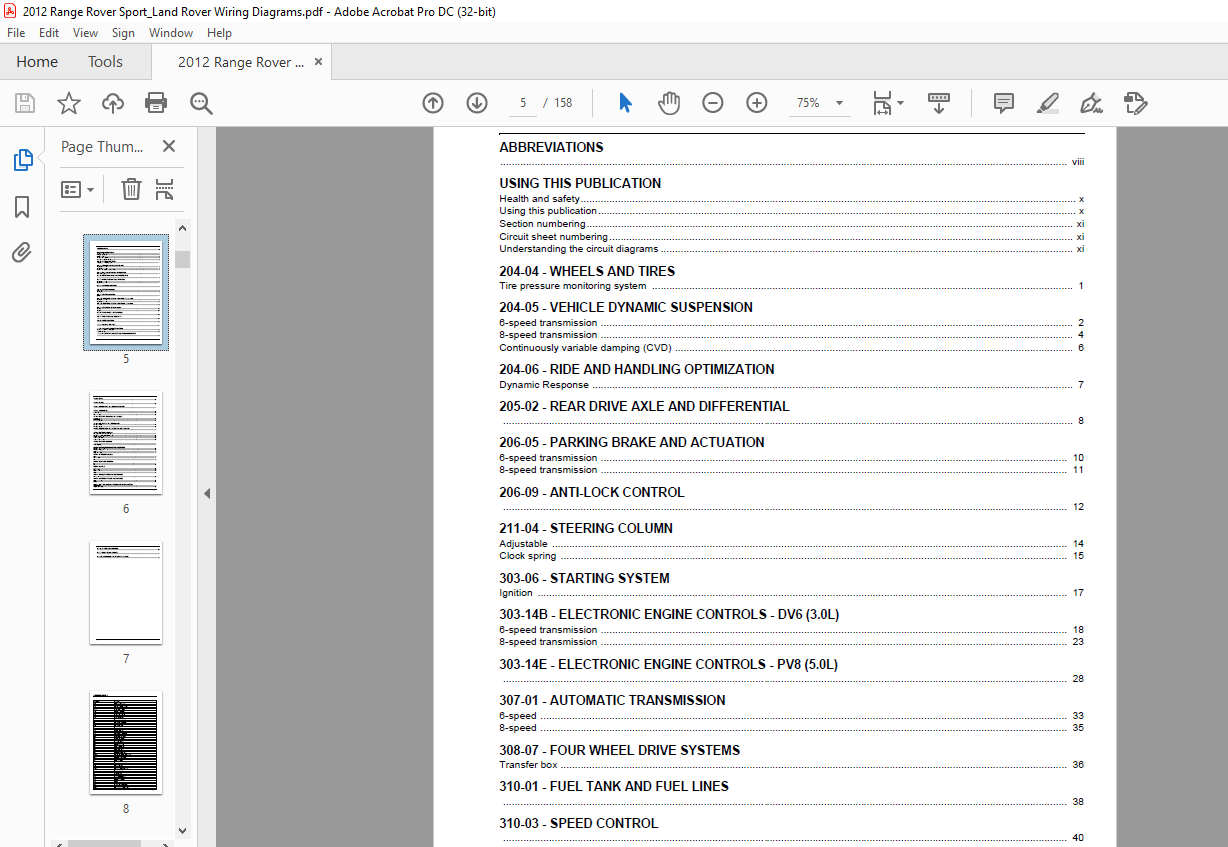Click the Tire pressure monitoring system entry
Viewport: 1228px width, 847px height.
coord(573,286)
